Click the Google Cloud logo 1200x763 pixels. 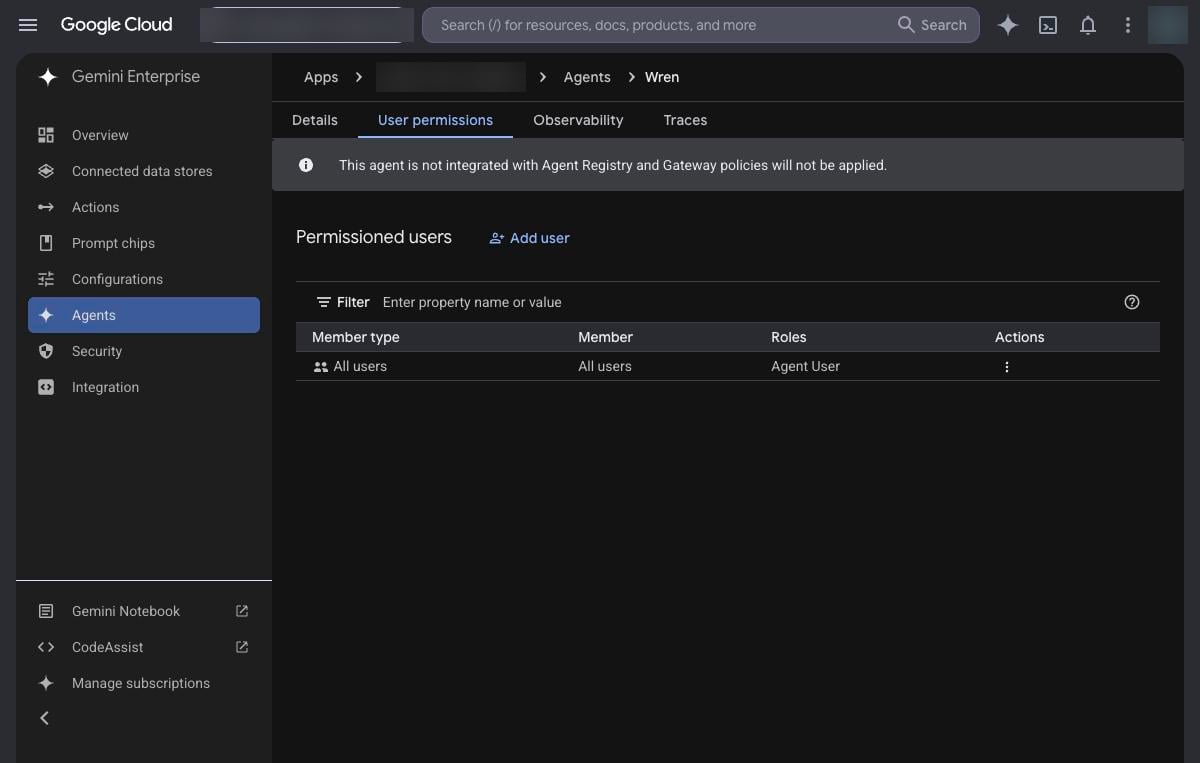coord(116,25)
